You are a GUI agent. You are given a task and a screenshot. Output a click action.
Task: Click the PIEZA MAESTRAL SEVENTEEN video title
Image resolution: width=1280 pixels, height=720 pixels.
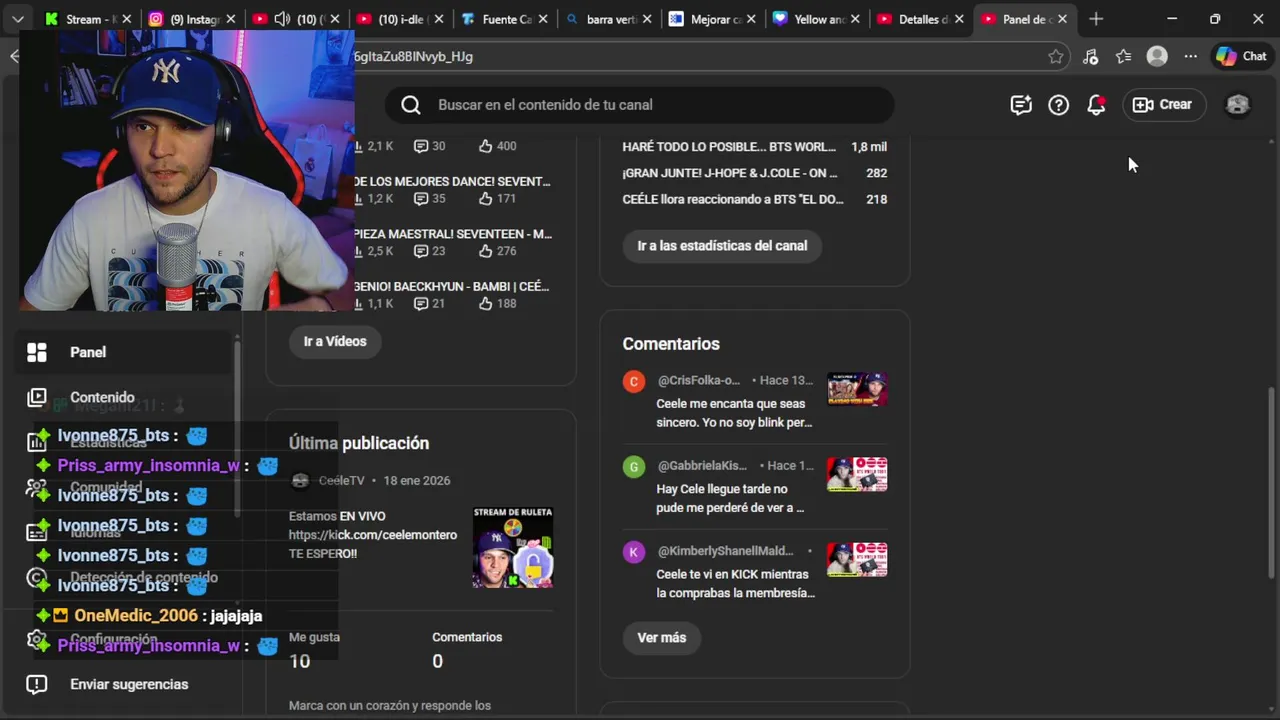pyautogui.click(x=452, y=234)
